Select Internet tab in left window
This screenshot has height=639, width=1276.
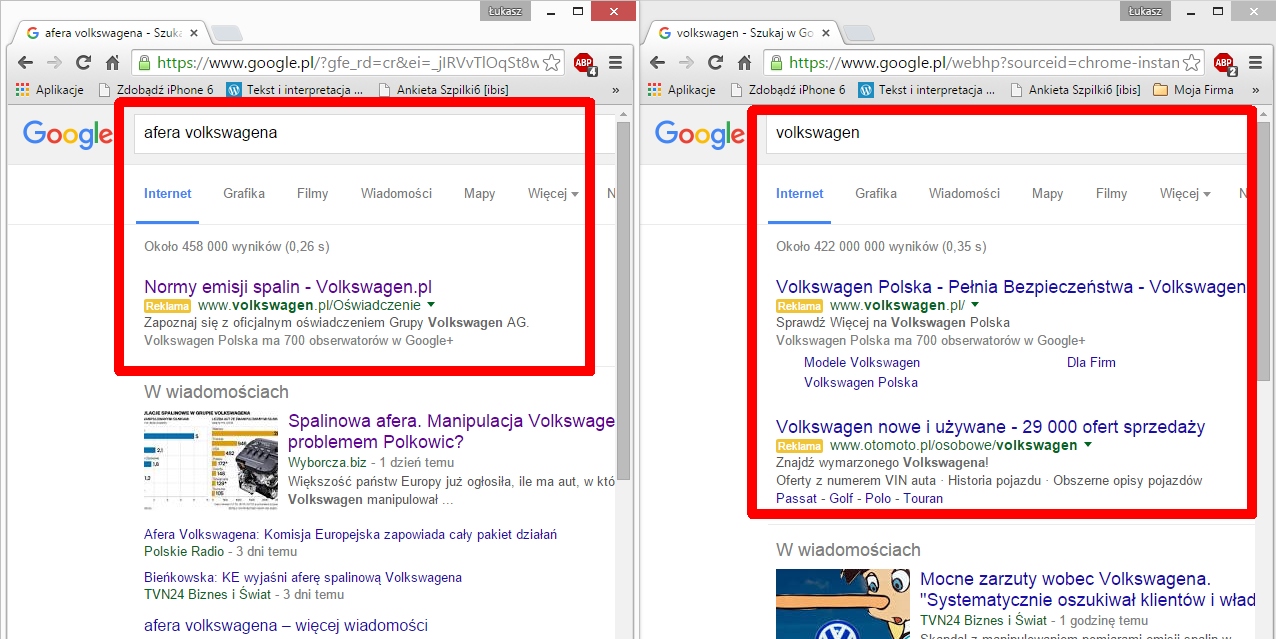[x=168, y=193]
